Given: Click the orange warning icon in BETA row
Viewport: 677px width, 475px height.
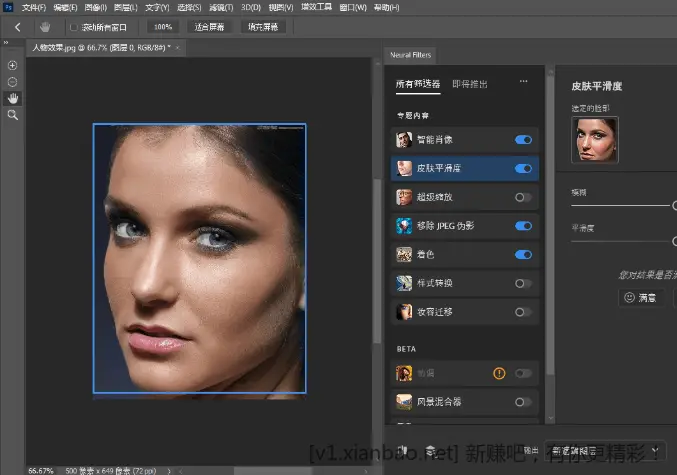Looking at the screenshot, I should coord(499,373).
